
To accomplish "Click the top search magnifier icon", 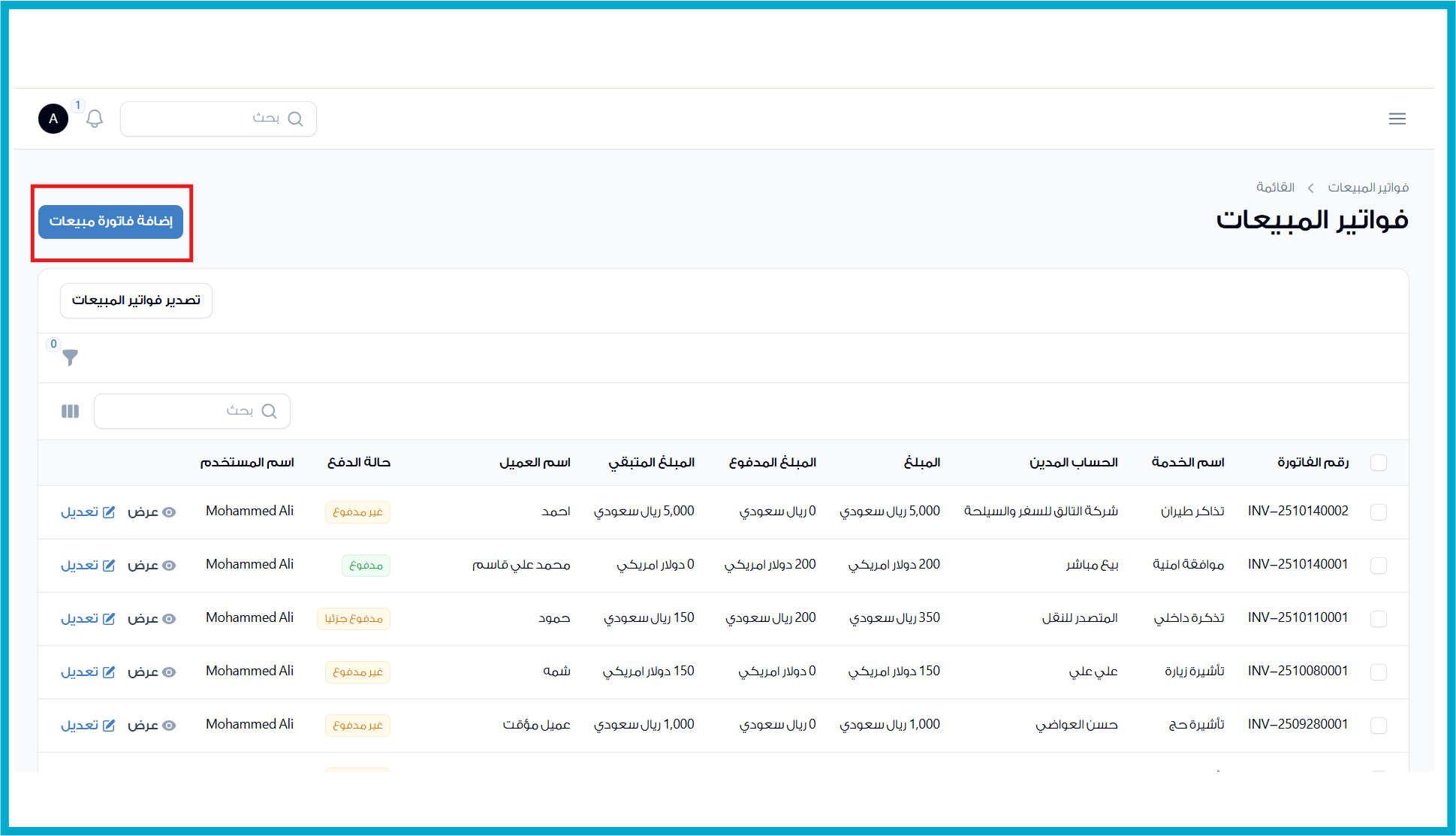I will [x=296, y=119].
